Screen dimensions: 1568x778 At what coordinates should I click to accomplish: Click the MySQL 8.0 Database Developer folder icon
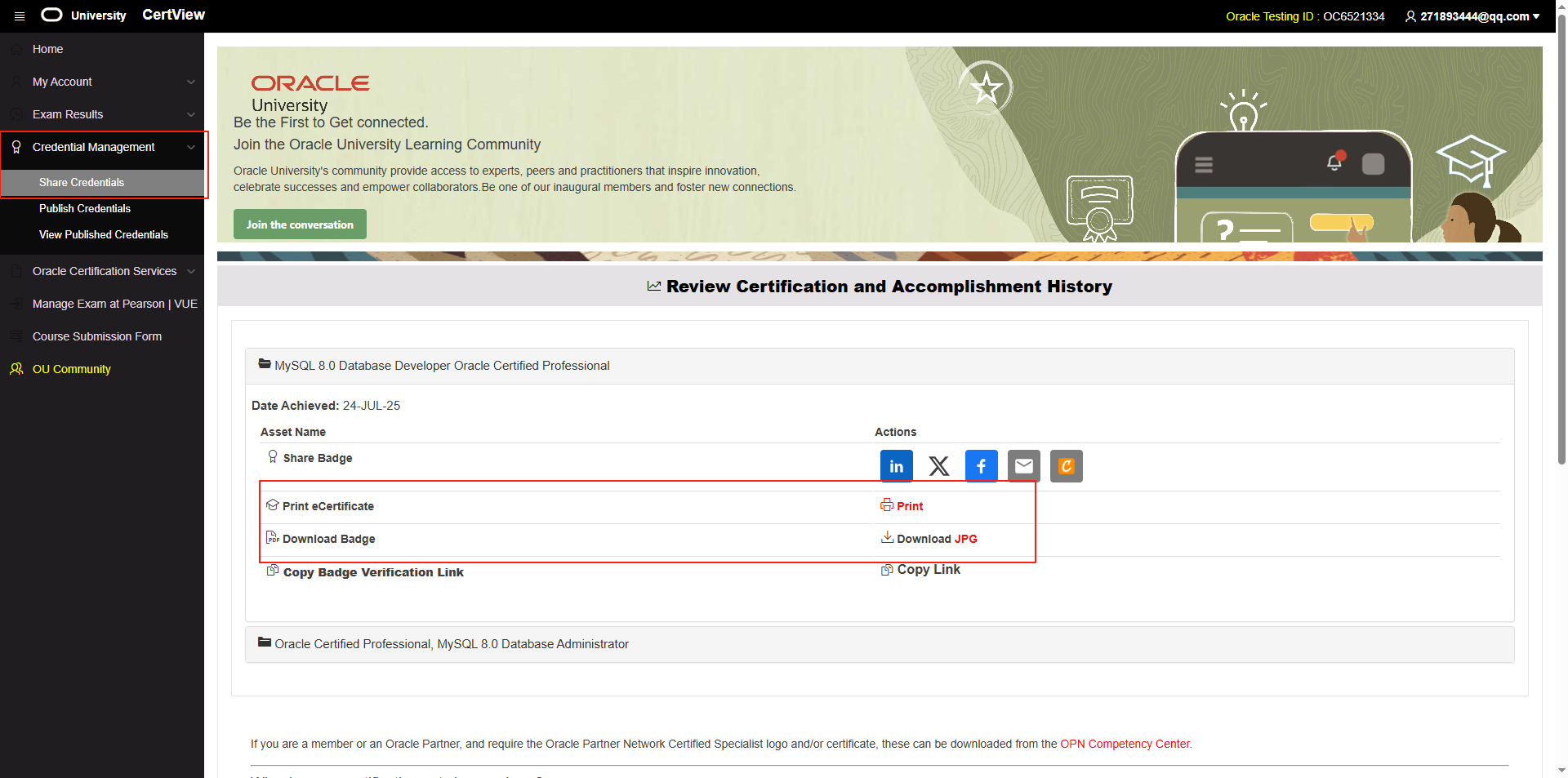pyautogui.click(x=265, y=364)
